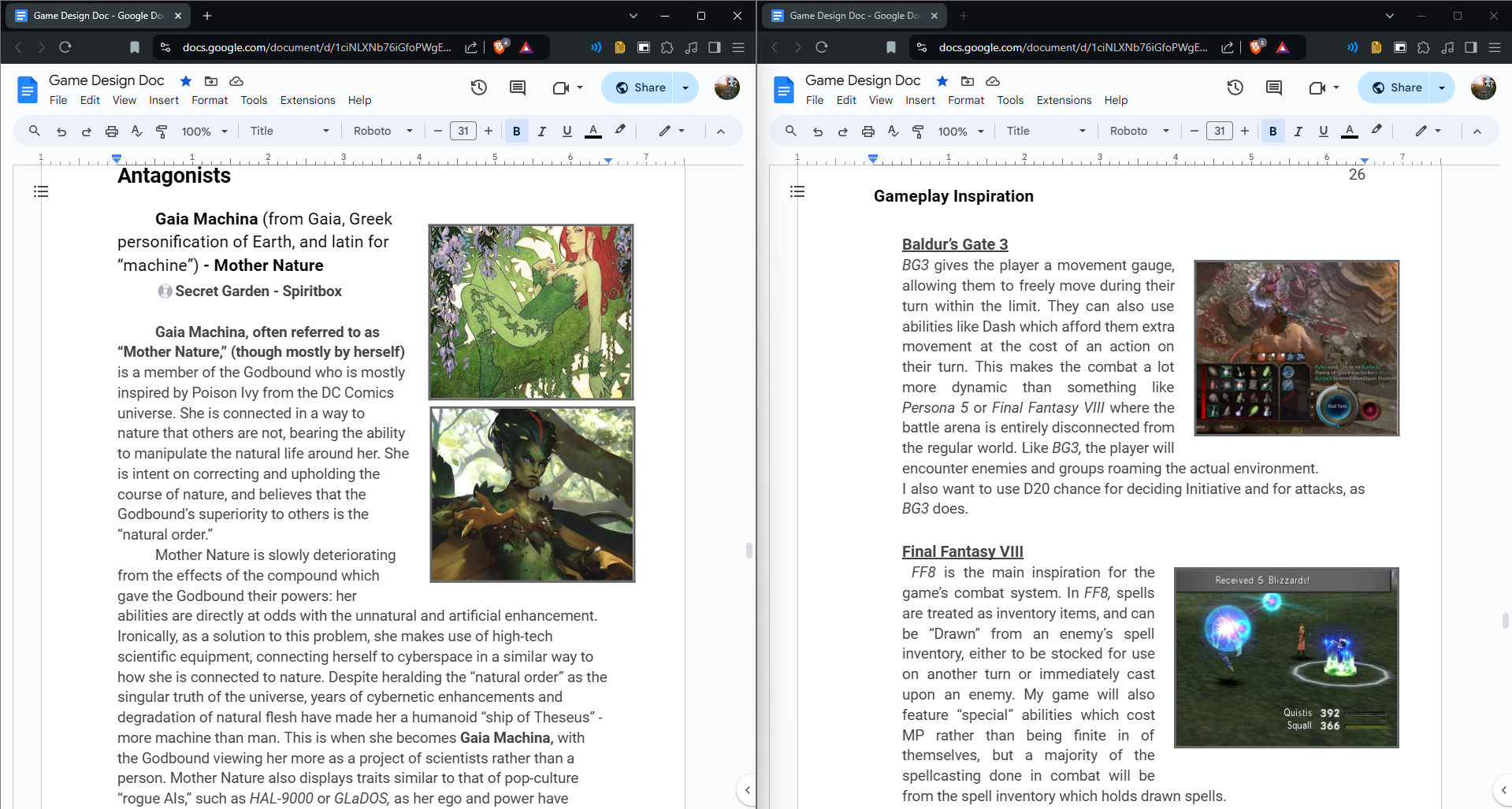Click font size field in left window
Viewport: 1512px width, 809px height.
coord(463,131)
